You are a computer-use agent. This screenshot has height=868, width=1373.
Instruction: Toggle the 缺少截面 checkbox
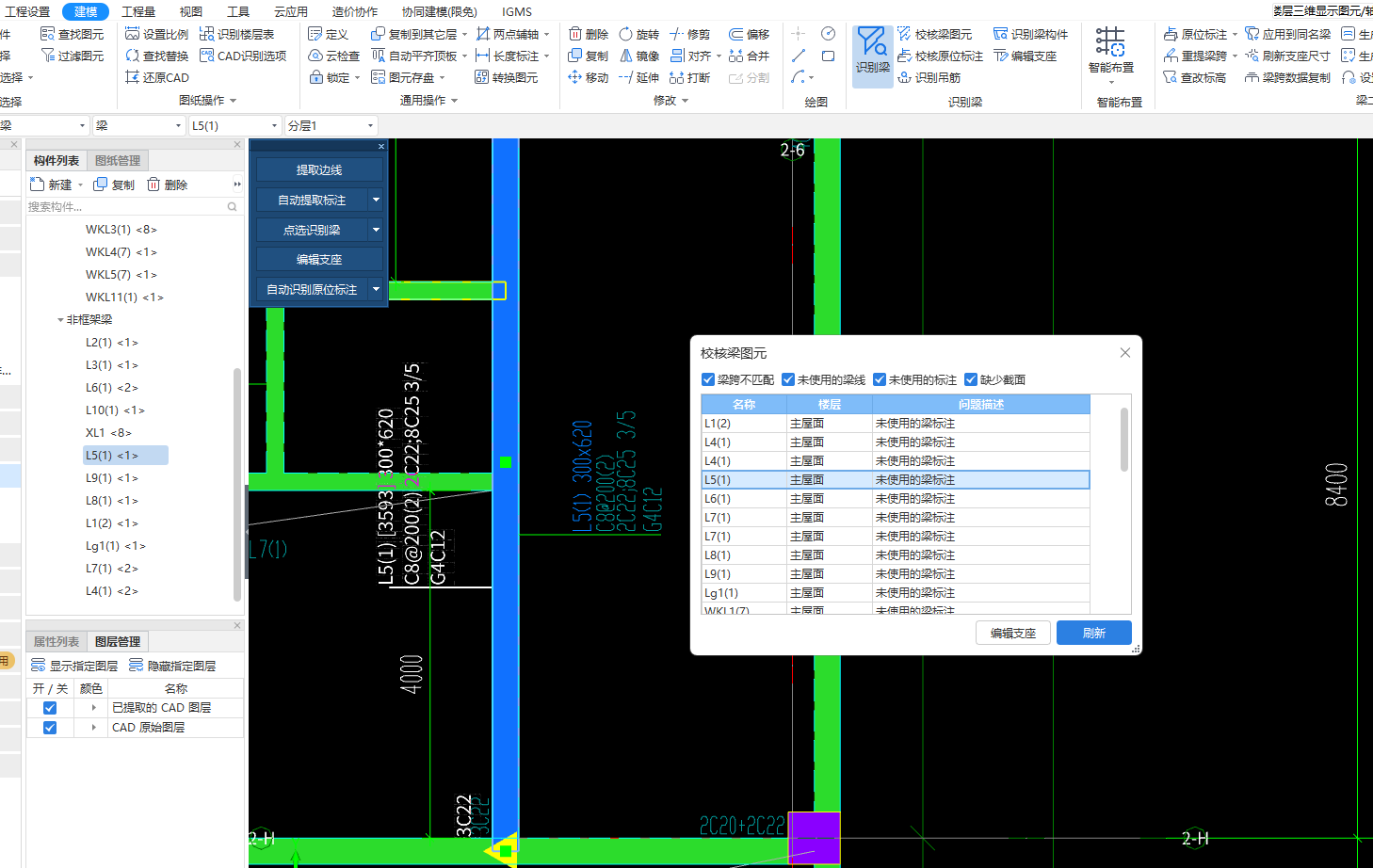[971, 379]
